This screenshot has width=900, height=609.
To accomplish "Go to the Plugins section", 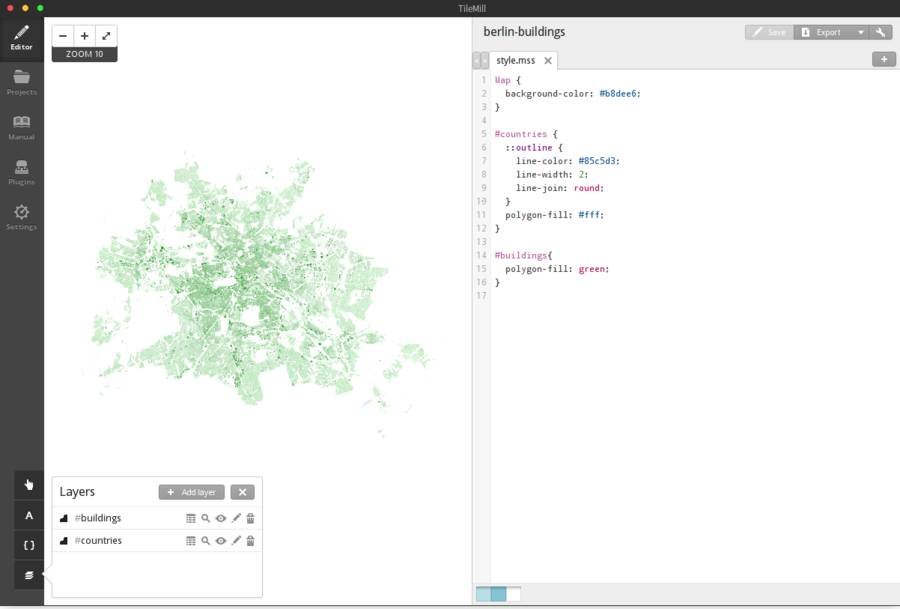I will 21,172.
